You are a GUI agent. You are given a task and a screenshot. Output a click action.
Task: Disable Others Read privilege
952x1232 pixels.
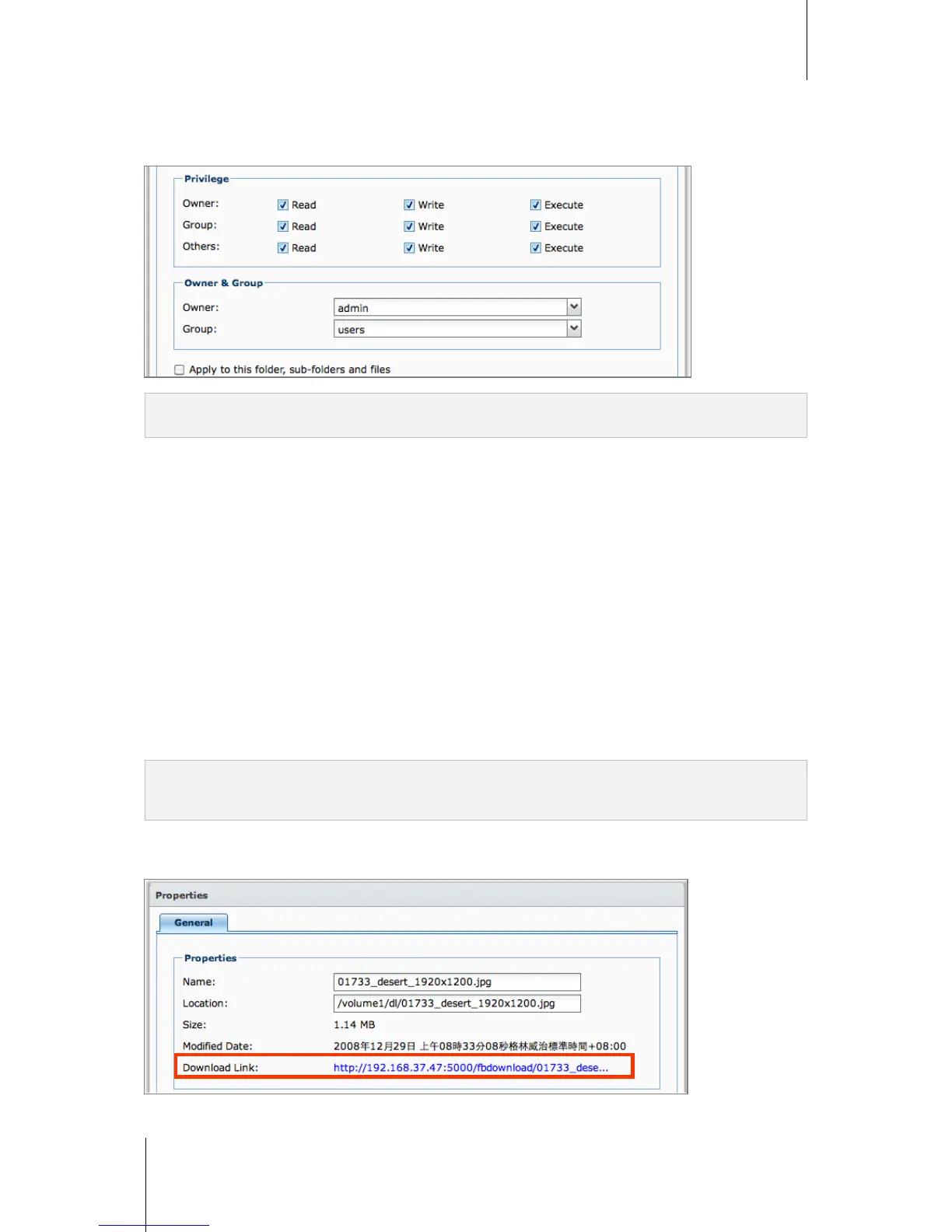[x=283, y=248]
